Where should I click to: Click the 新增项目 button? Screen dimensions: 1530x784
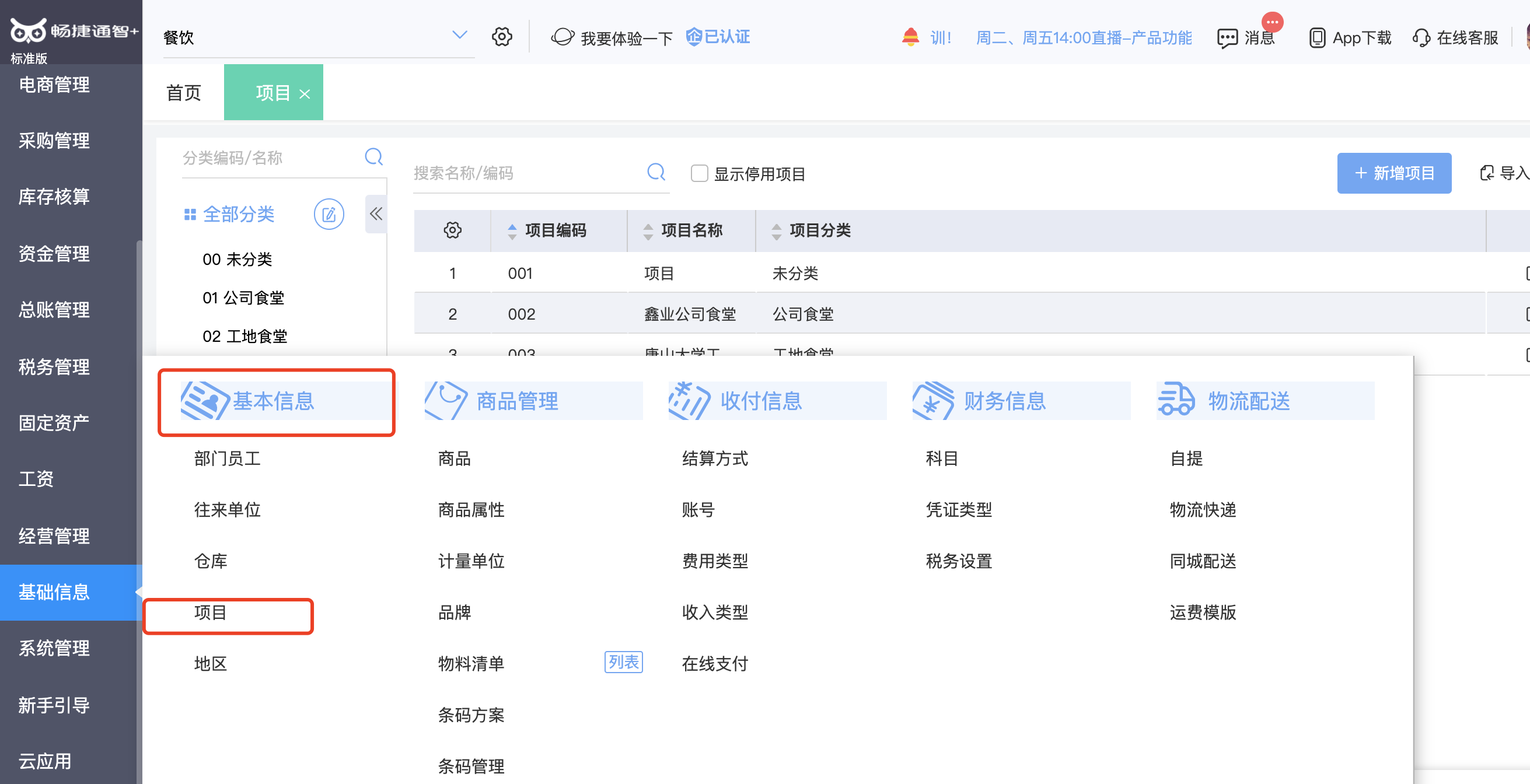coord(1393,173)
